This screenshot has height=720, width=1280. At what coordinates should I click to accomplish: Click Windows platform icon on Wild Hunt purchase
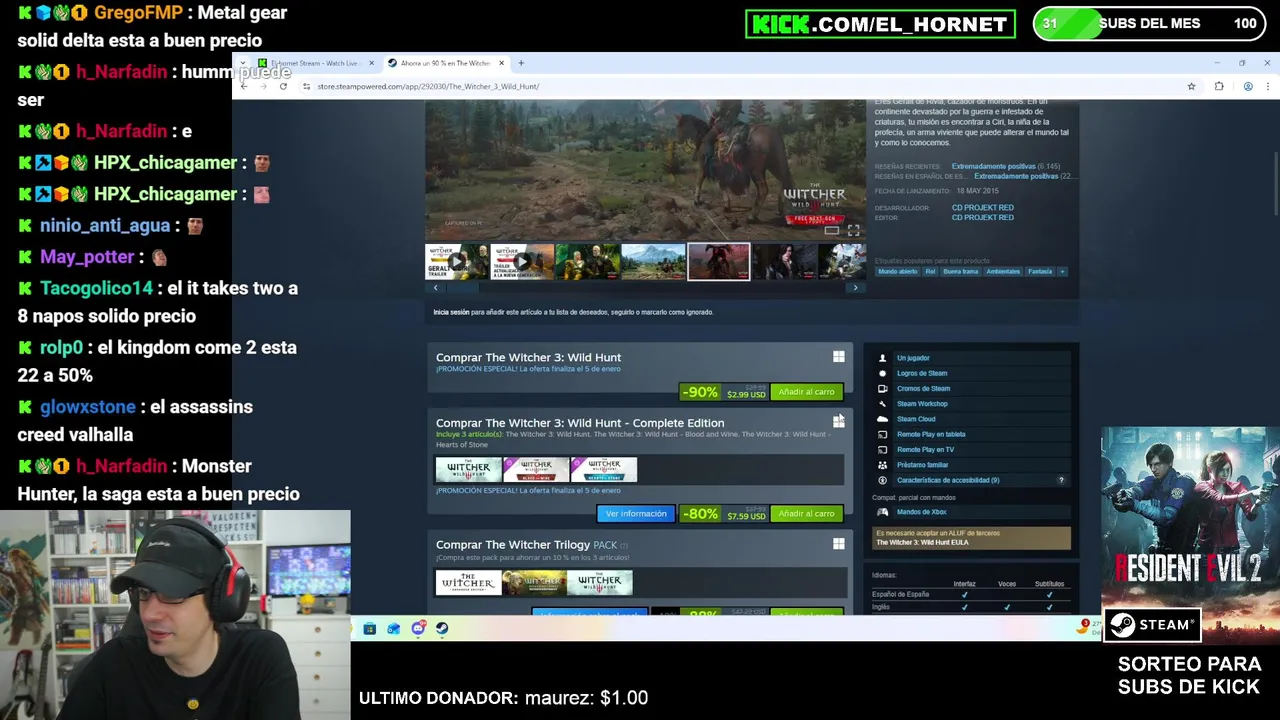coord(839,357)
